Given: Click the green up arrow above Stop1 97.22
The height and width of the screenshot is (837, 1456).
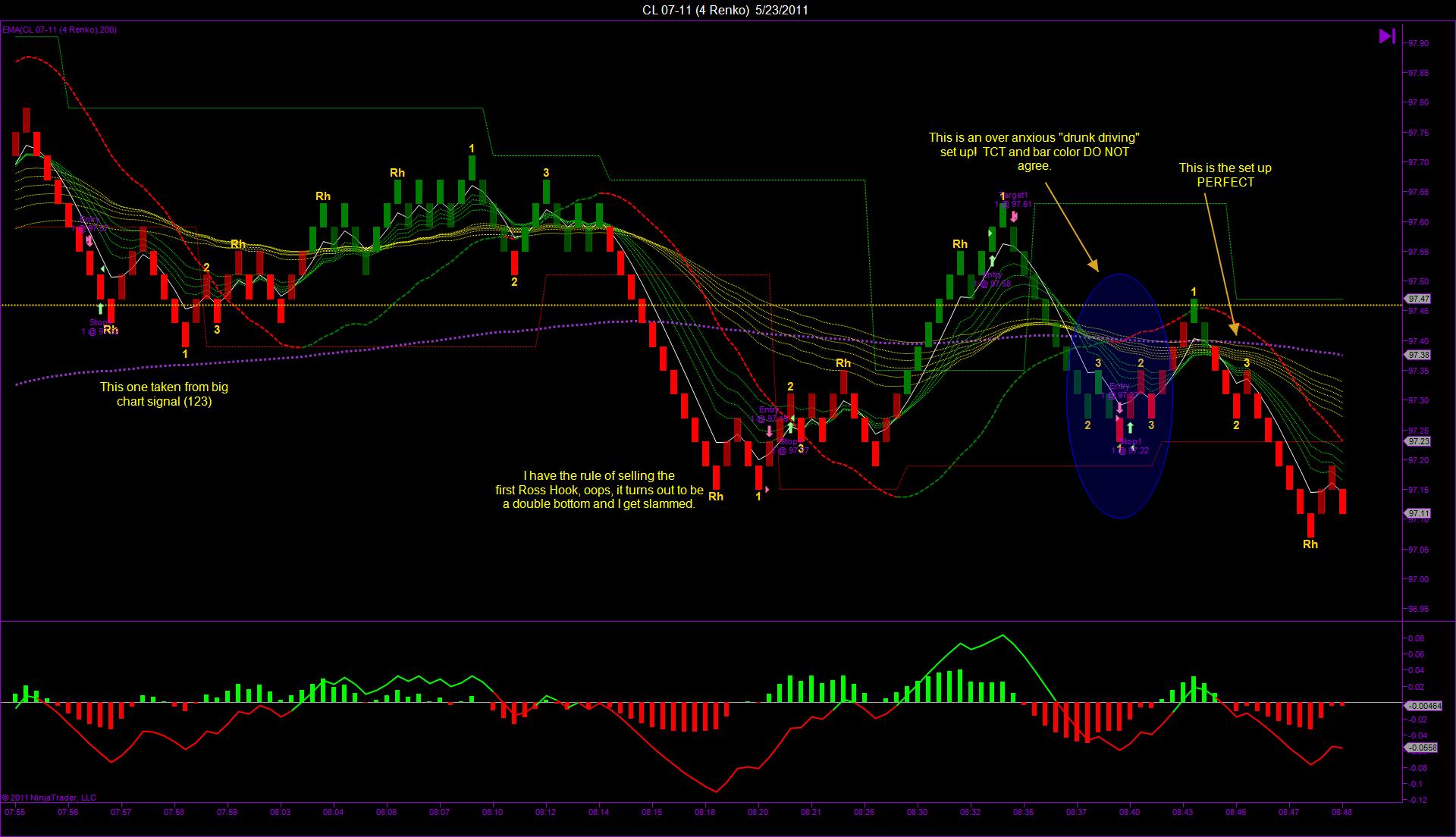Looking at the screenshot, I should pyautogui.click(x=1130, y=428).
